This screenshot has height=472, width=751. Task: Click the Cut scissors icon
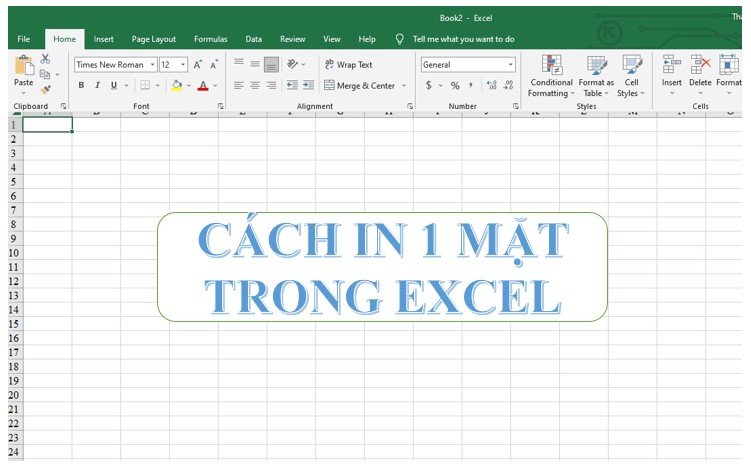tap(45, 59)
